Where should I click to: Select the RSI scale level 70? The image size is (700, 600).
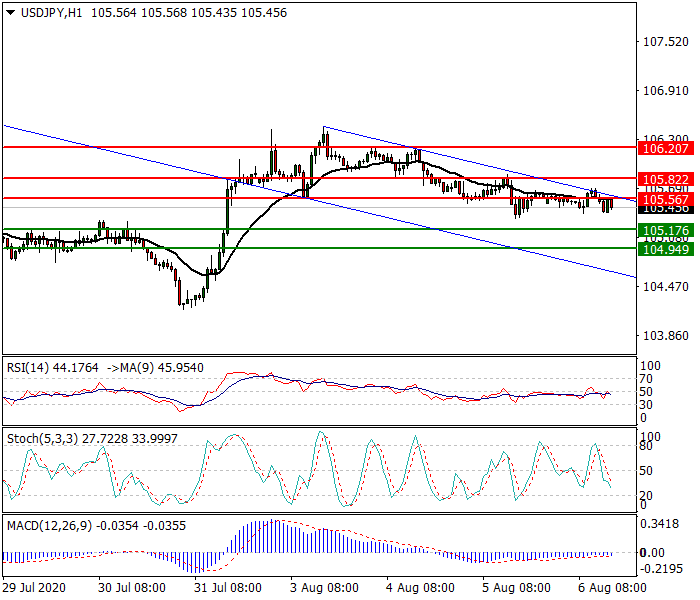coord(646,379)
